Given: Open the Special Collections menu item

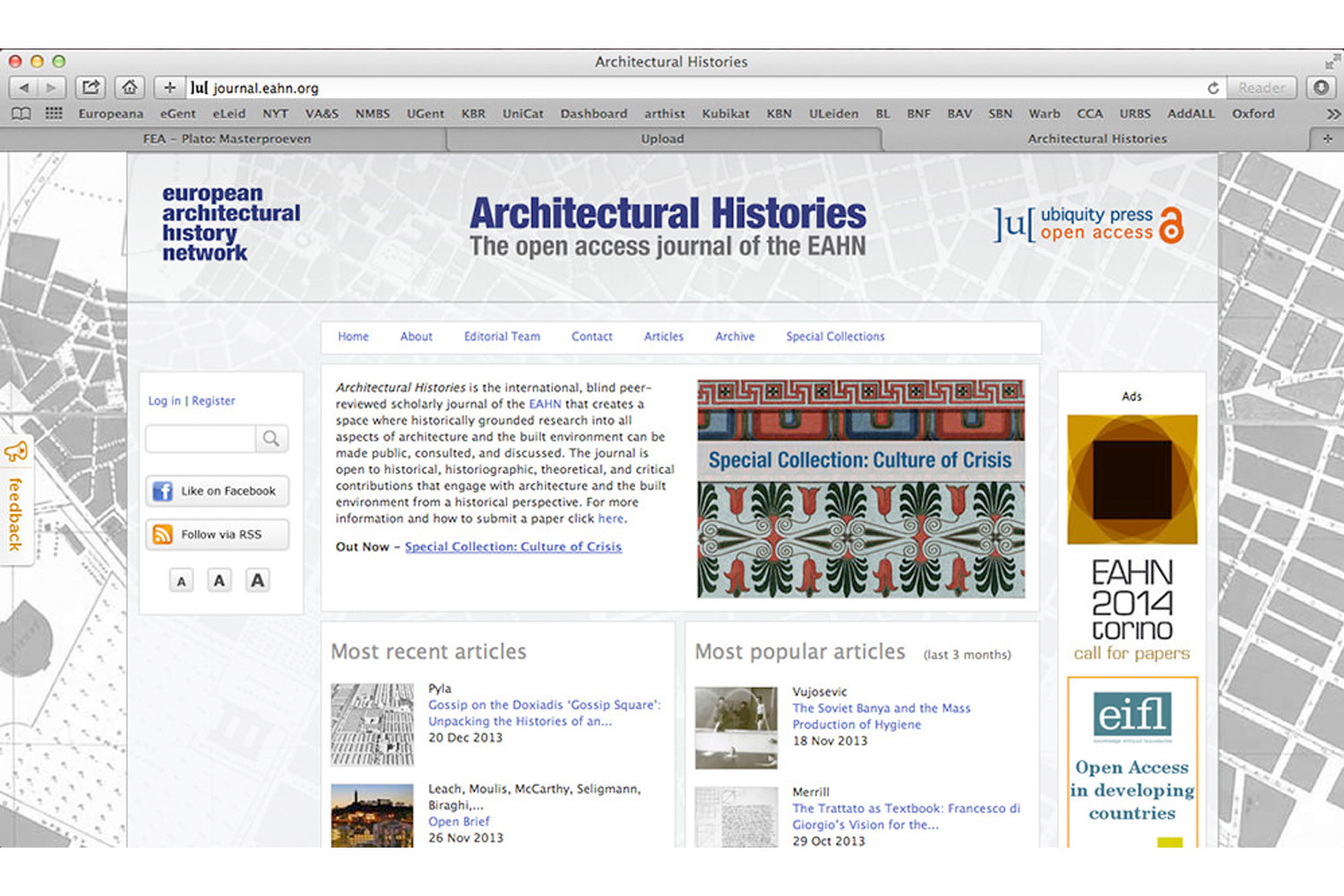Looking at the screenshot, I should (x=835, y=337).
